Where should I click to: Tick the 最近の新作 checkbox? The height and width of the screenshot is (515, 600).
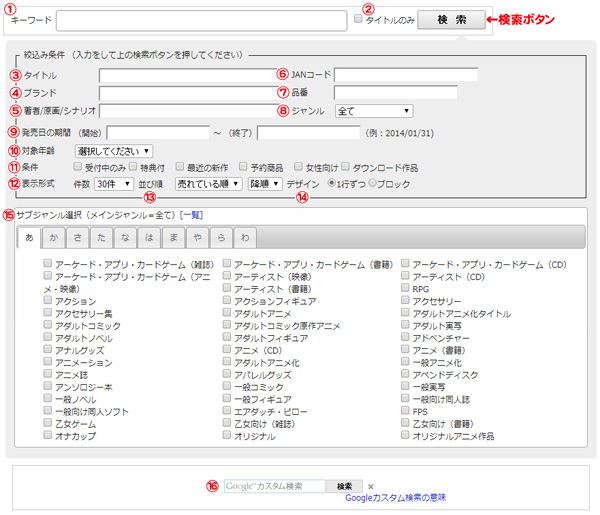point(179,166)
